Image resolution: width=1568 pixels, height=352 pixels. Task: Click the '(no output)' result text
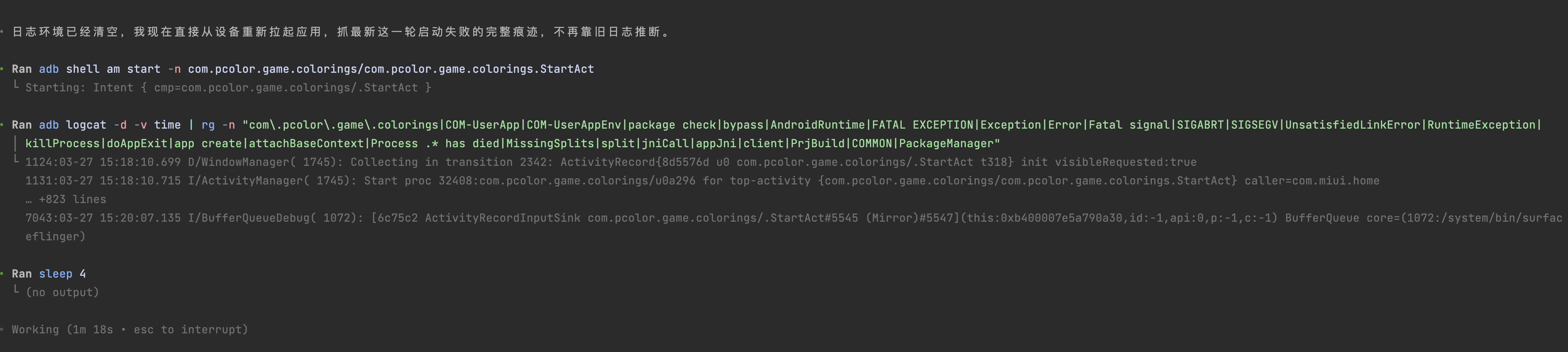[x=62, y=293]
